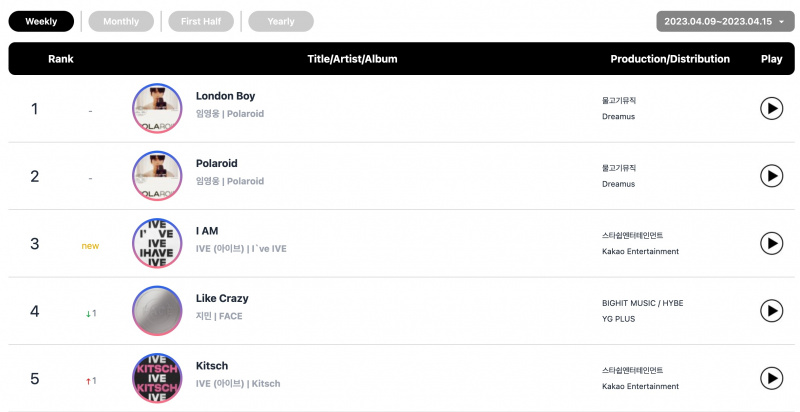The height and width of the screenshot is (412, 800).
Task: Play the Polaroid track
Action: [771, 176]
